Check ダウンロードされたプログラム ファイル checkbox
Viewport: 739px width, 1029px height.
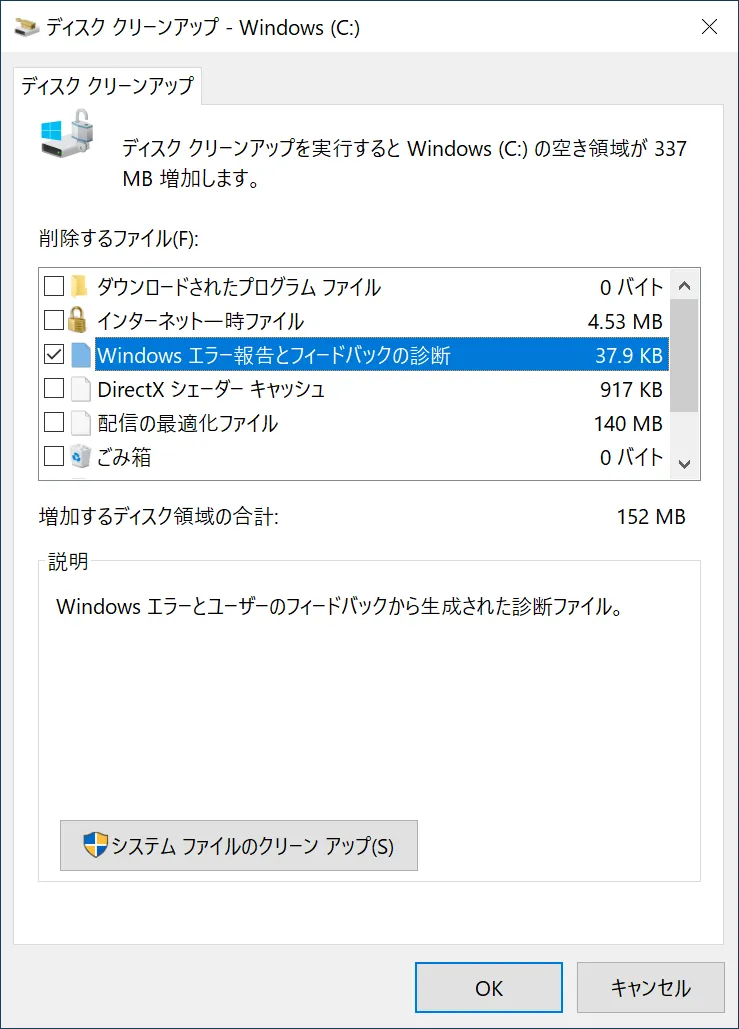[x=54, y=286]
